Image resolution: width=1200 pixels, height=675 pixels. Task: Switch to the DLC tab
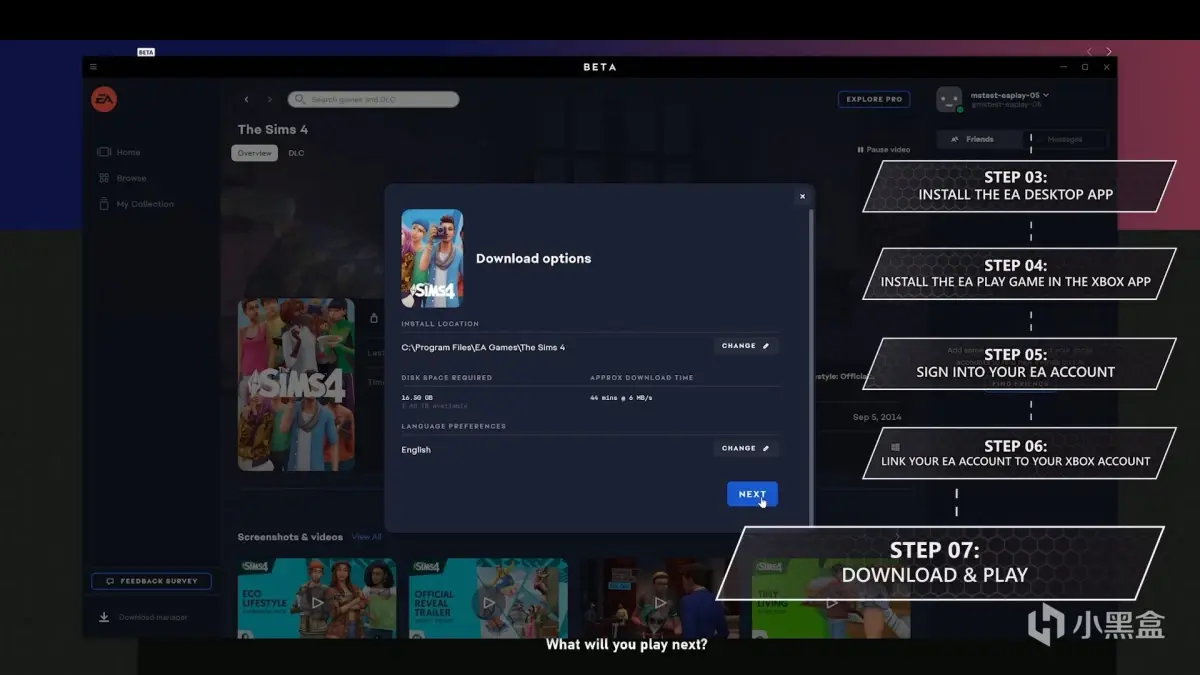(296, 153)
